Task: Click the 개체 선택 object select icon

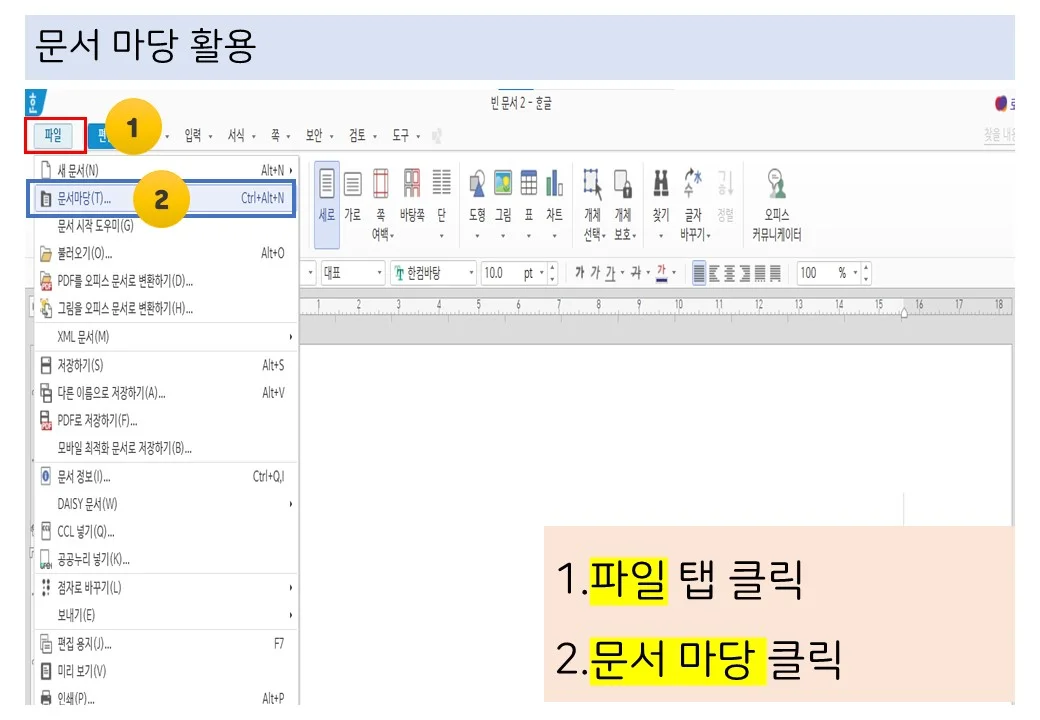Action: pyautogui.click(x=594, y=203)
